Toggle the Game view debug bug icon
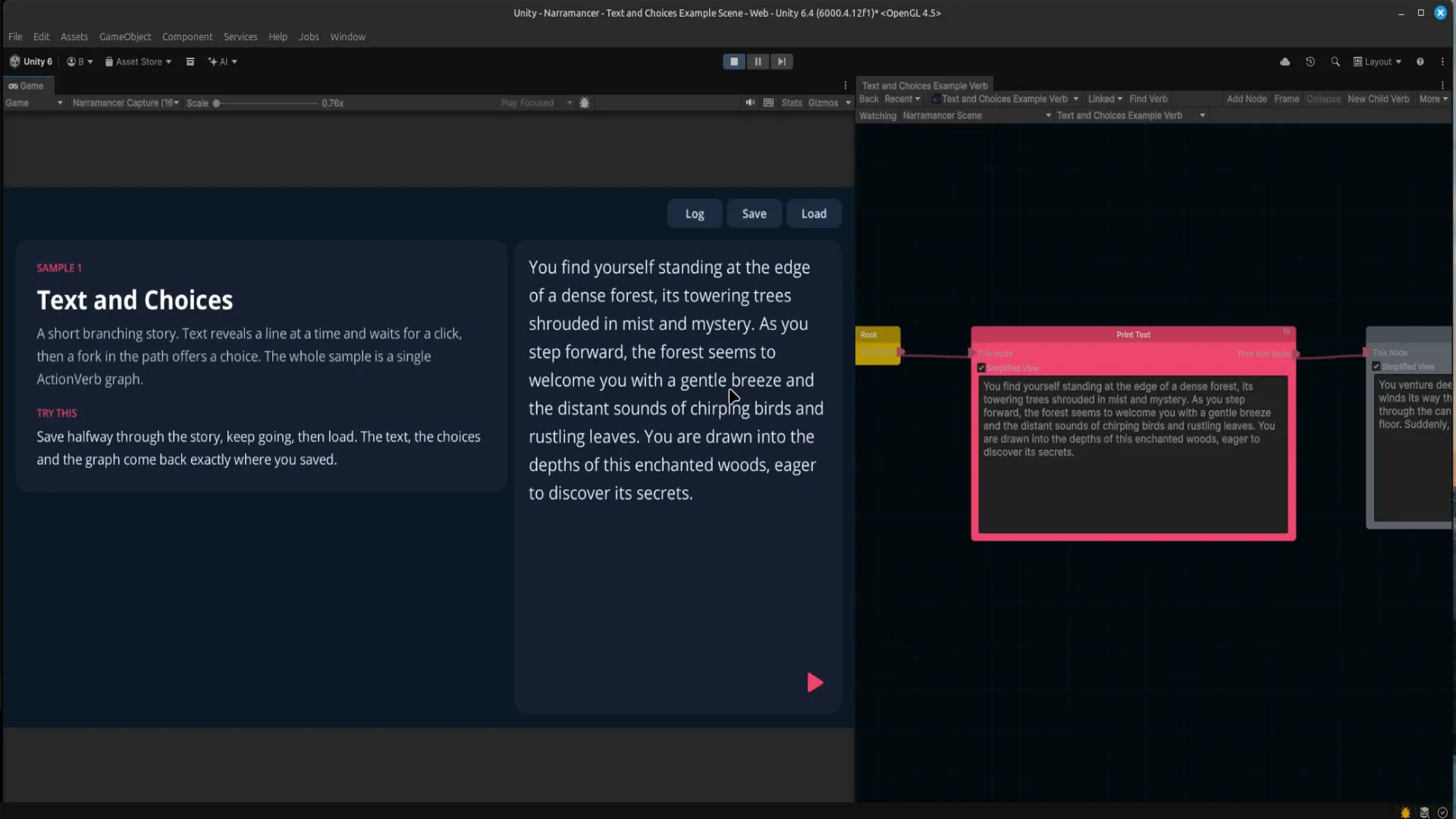1456x819 pixels. (584, 102)
